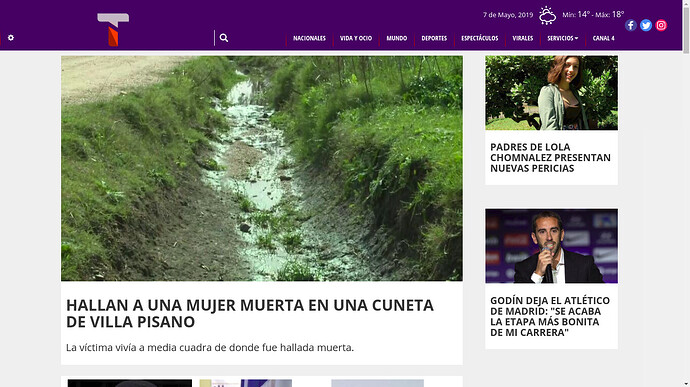Click the Telenoche T logo
Image resolution: width=690 pixels, height=387 pixels.
(x=113, y=29)
